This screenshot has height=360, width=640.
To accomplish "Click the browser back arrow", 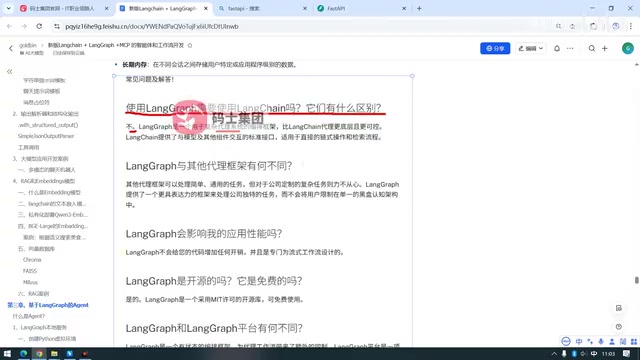I will click(x=9, y=26).
